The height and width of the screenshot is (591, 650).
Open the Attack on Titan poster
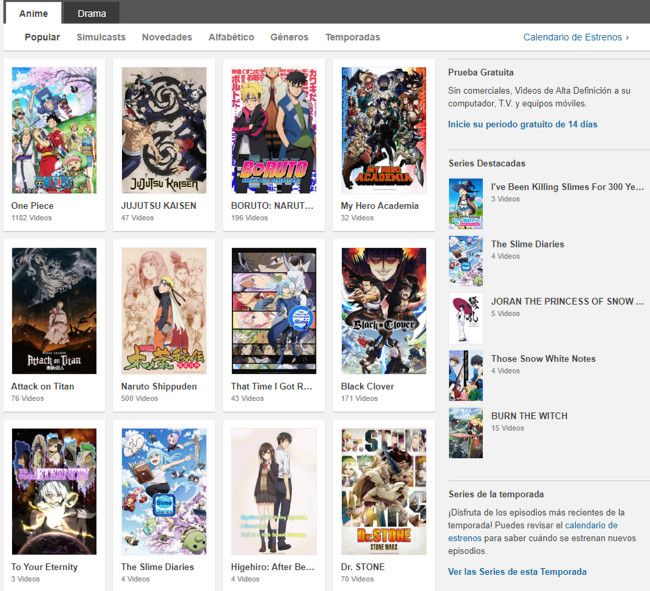tap(54, 311)
